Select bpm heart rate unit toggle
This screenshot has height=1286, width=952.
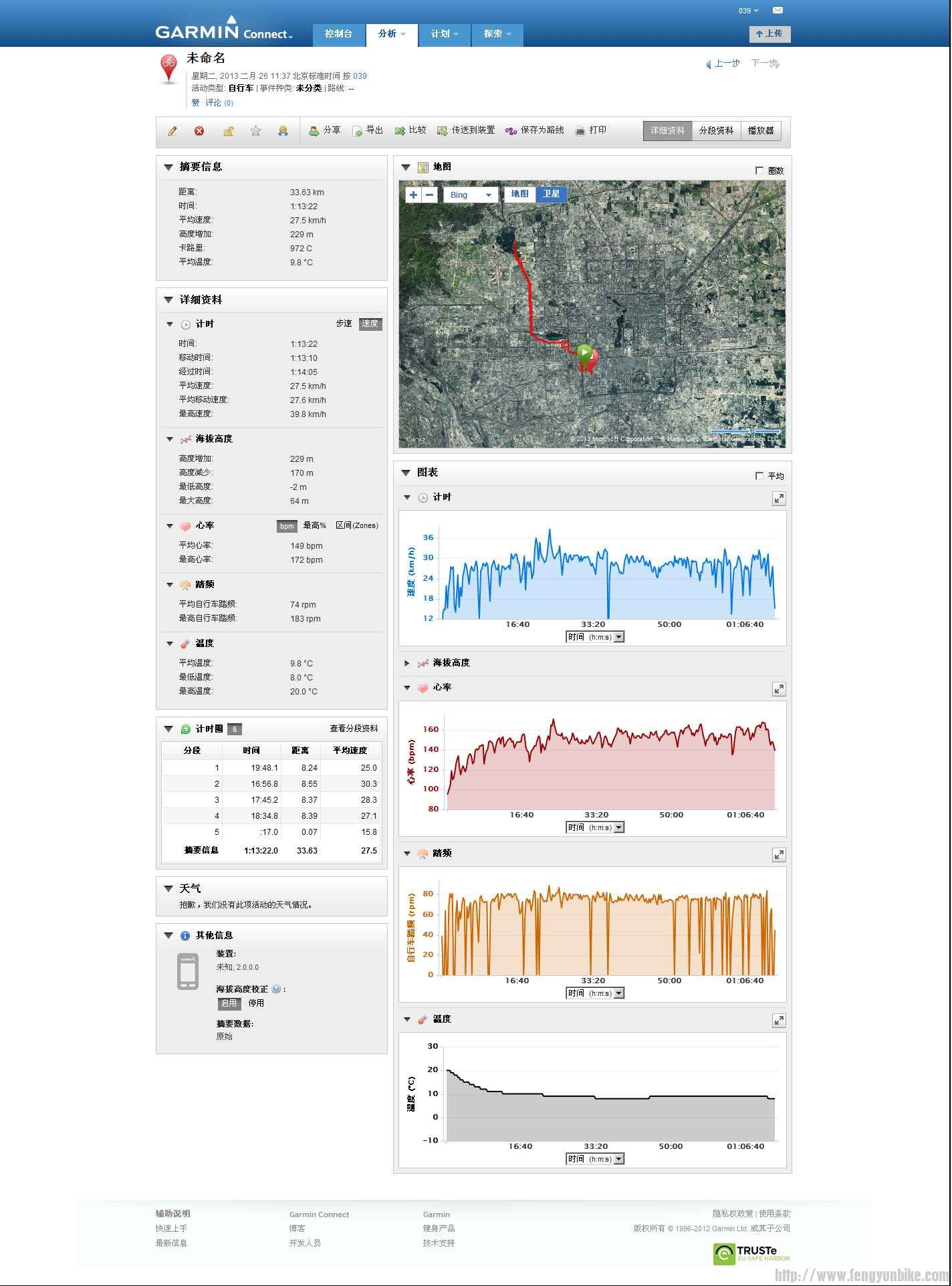pyautogui.click(x=287, y=526)
